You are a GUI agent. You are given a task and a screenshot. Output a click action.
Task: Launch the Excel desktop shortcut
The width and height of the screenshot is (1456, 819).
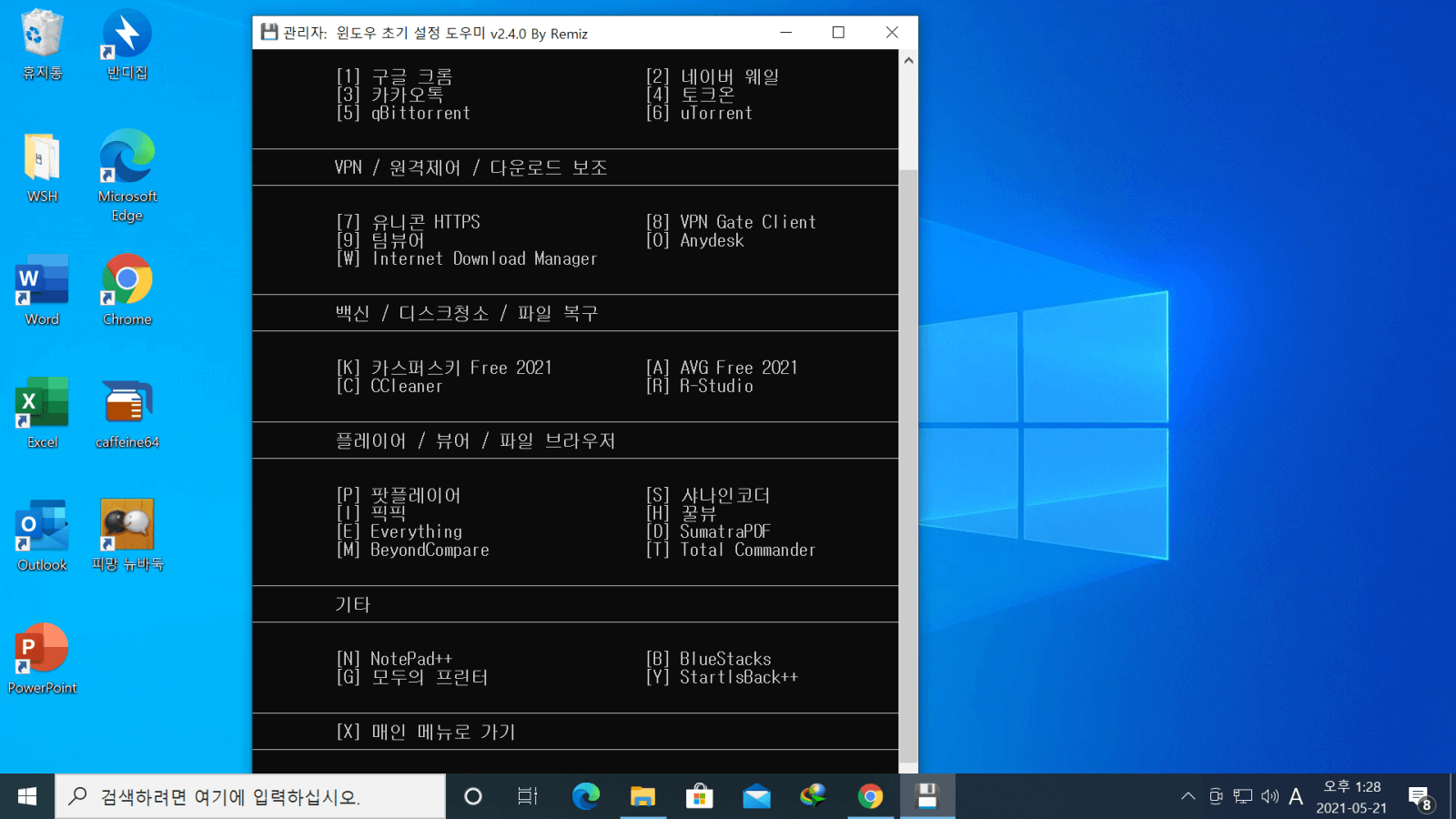(x=42, y=413)
